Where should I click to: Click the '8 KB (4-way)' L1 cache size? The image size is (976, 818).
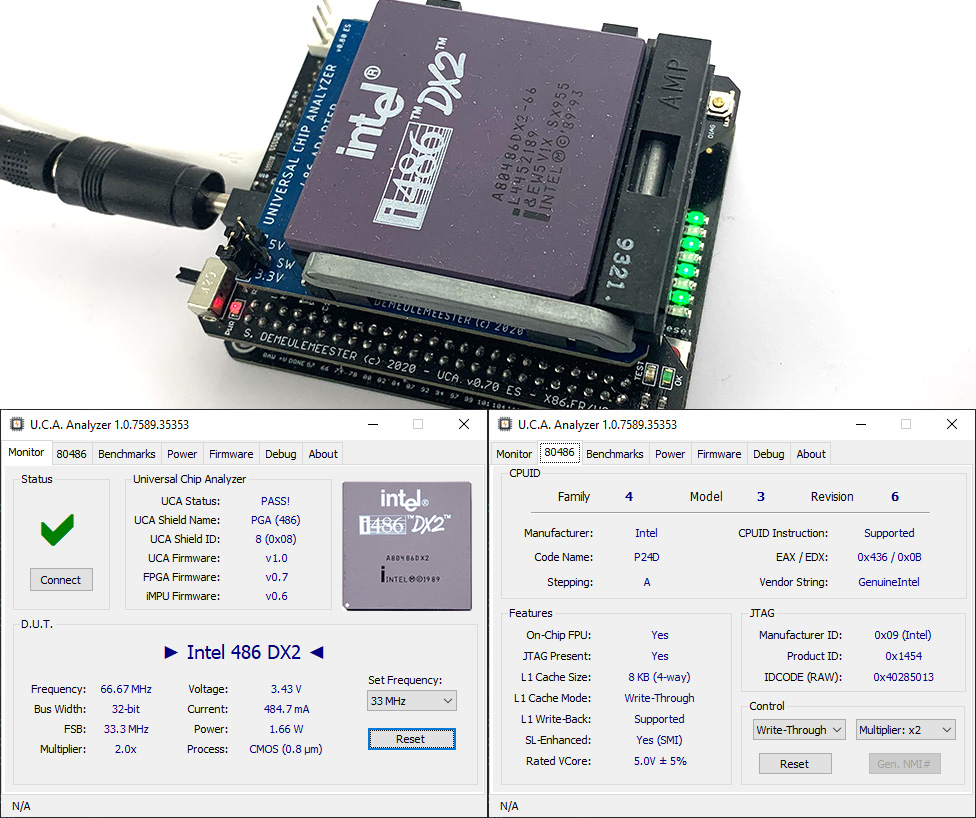(659, 677)
